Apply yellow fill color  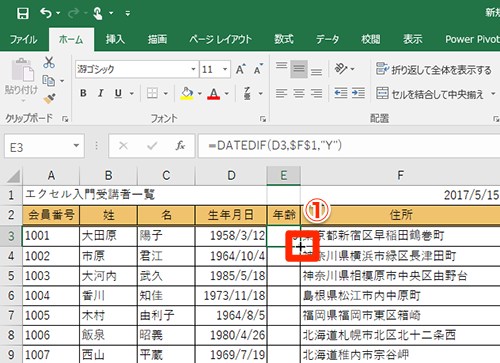(187, 93)
